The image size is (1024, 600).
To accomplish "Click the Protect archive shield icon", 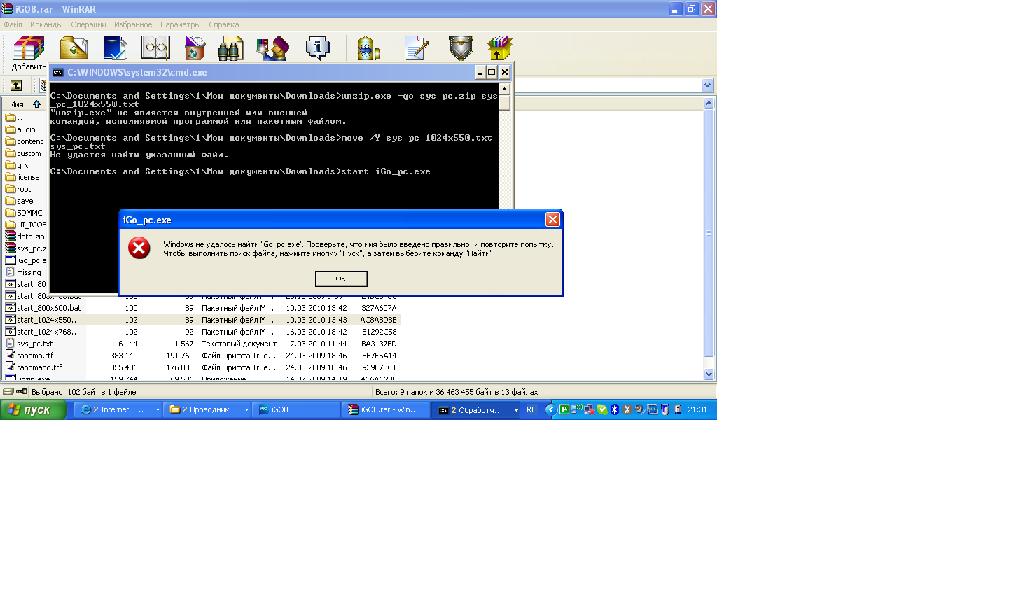I will (x=460, y=48).
